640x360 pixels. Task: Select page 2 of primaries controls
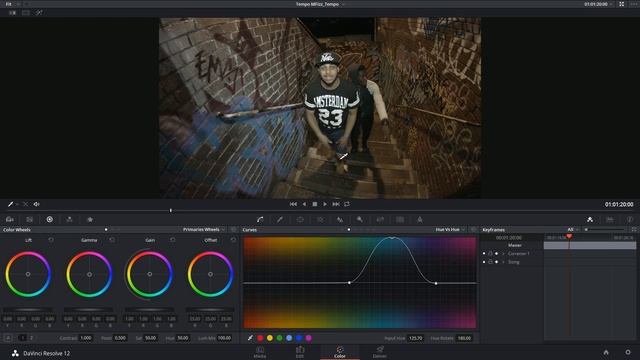pyautogui.click(x=31, y=338)
